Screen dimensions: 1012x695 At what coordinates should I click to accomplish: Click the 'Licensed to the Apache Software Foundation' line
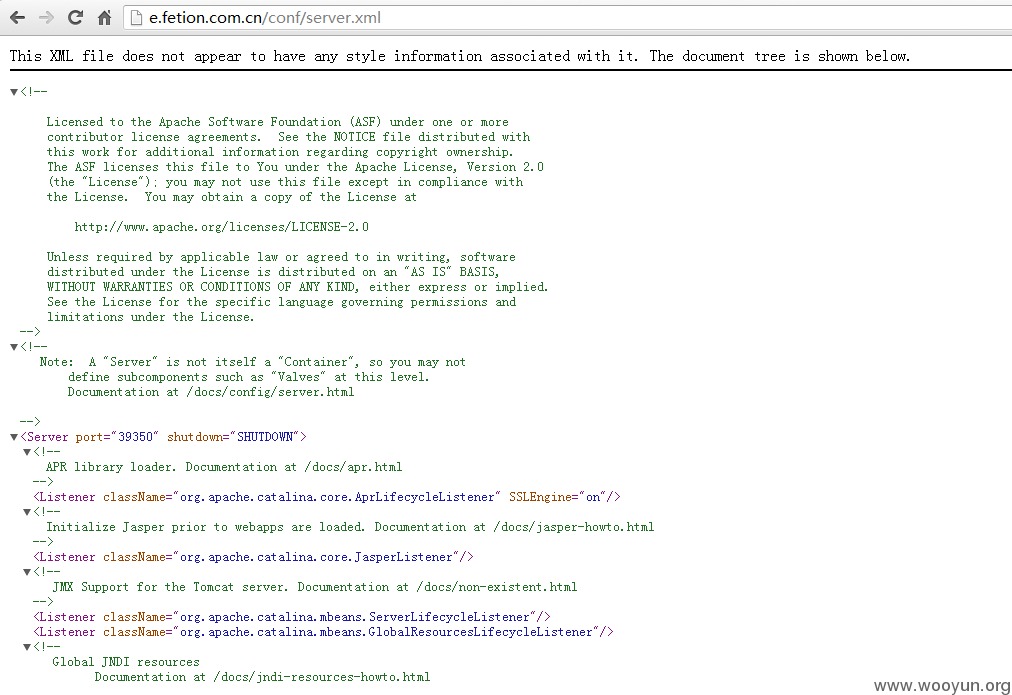278,122
